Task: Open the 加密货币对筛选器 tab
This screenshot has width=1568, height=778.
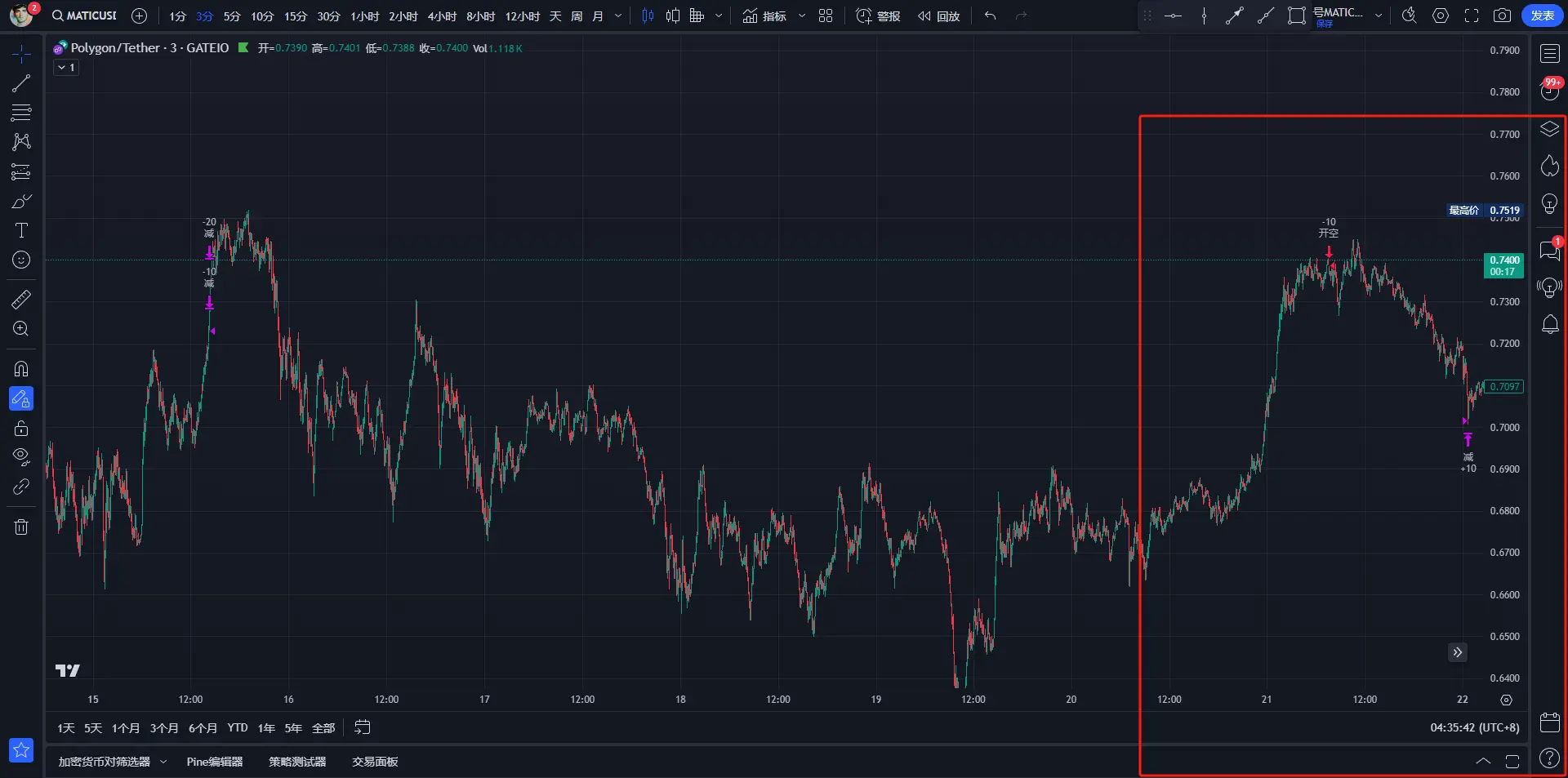Action: coord(105,762)
